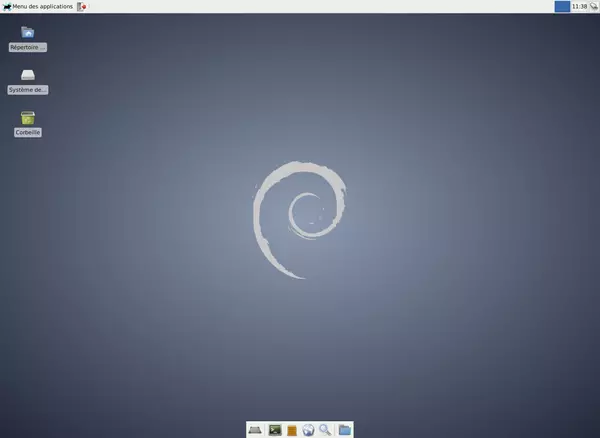600x438 pixels.
Task: Click the logout action icon with red dot
Action: (82, 7)
